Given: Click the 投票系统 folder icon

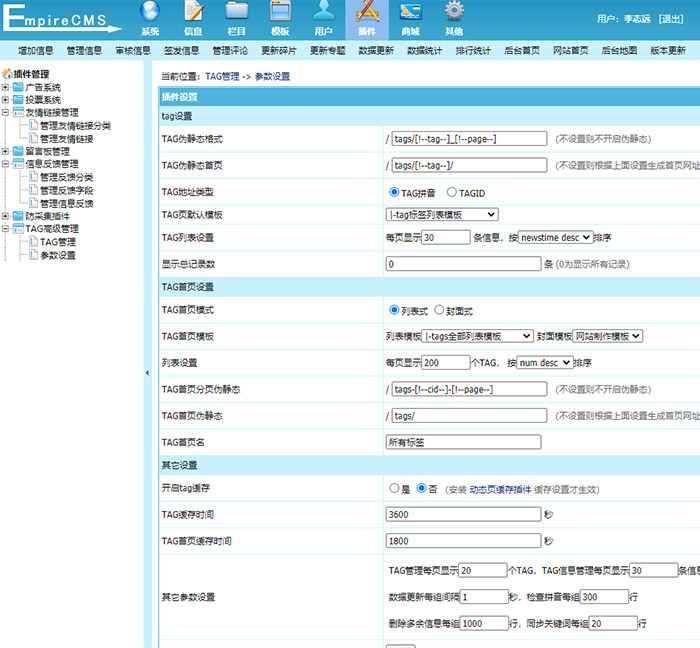Looking at the screenshot, I should pyautogui.click(x=18, y=100).
